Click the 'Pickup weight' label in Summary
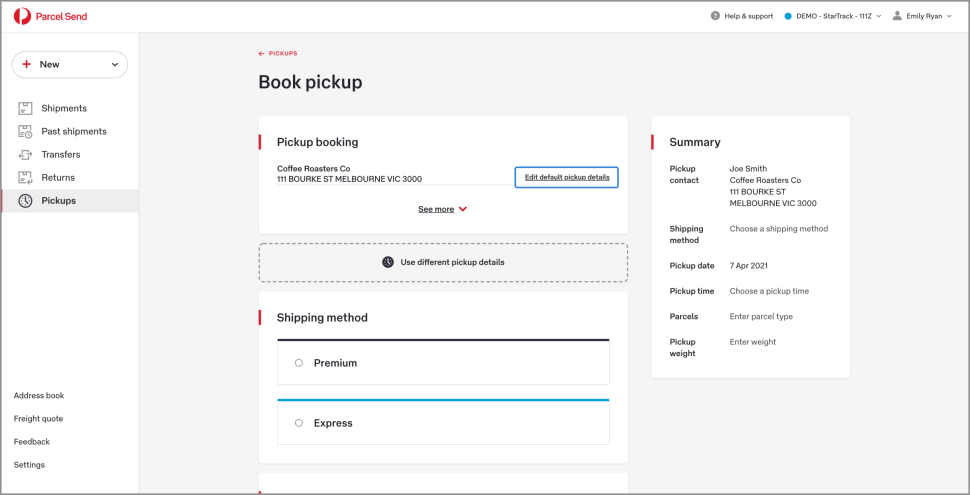The height and width of the screenshot is (495, 970). pos(682,348)
